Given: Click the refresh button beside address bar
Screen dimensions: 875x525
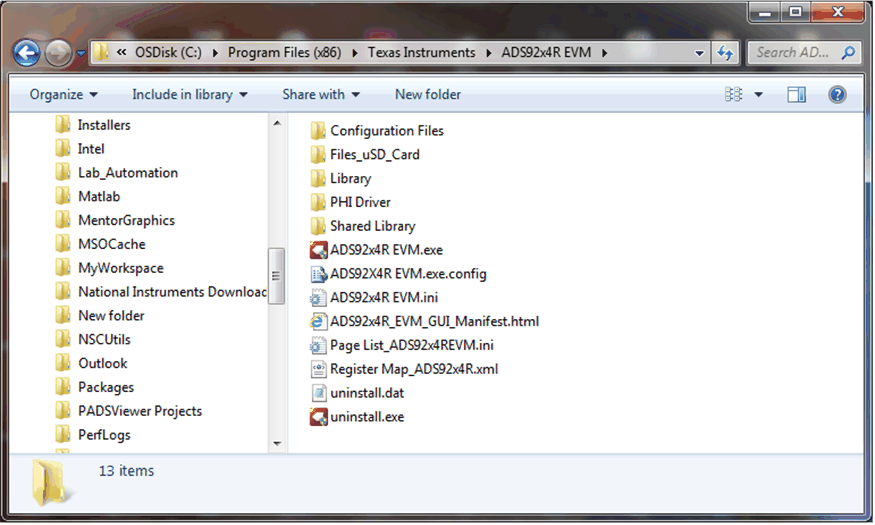Looking at the screenshot, I should (726, 53).
